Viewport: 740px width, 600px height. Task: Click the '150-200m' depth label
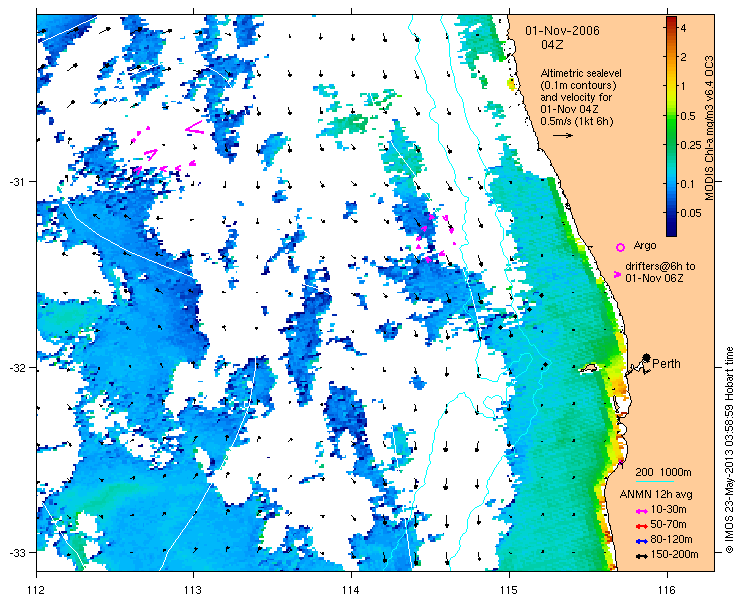(674, 555)
